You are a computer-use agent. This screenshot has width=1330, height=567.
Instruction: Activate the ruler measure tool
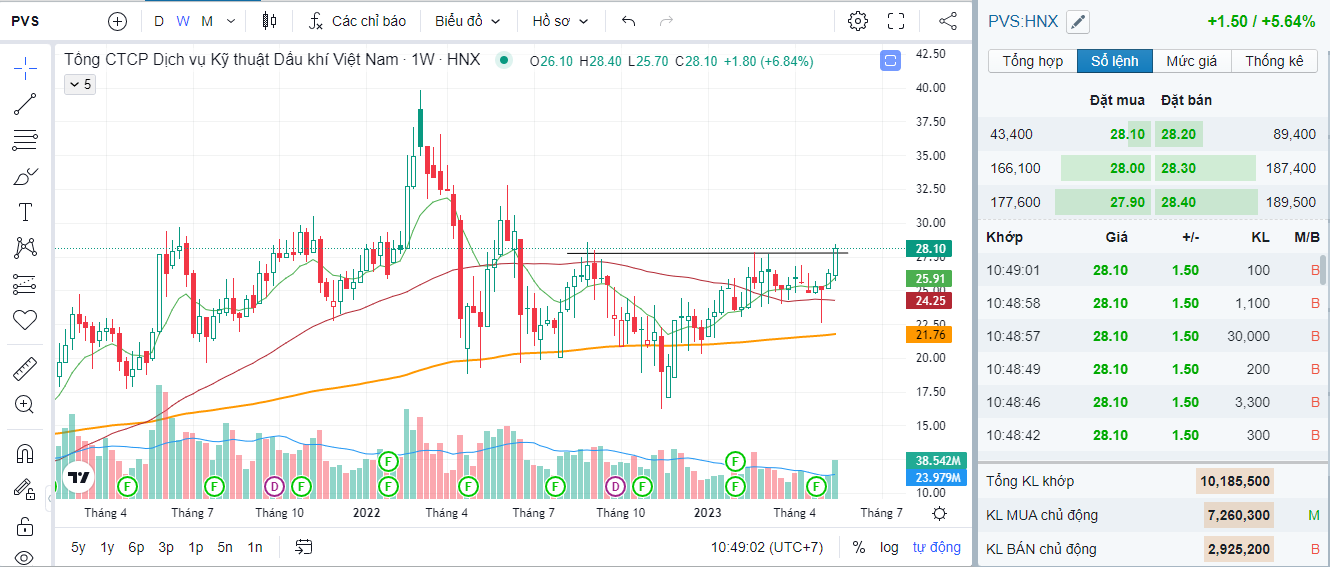pyautogui.click(x=25, y=370)
